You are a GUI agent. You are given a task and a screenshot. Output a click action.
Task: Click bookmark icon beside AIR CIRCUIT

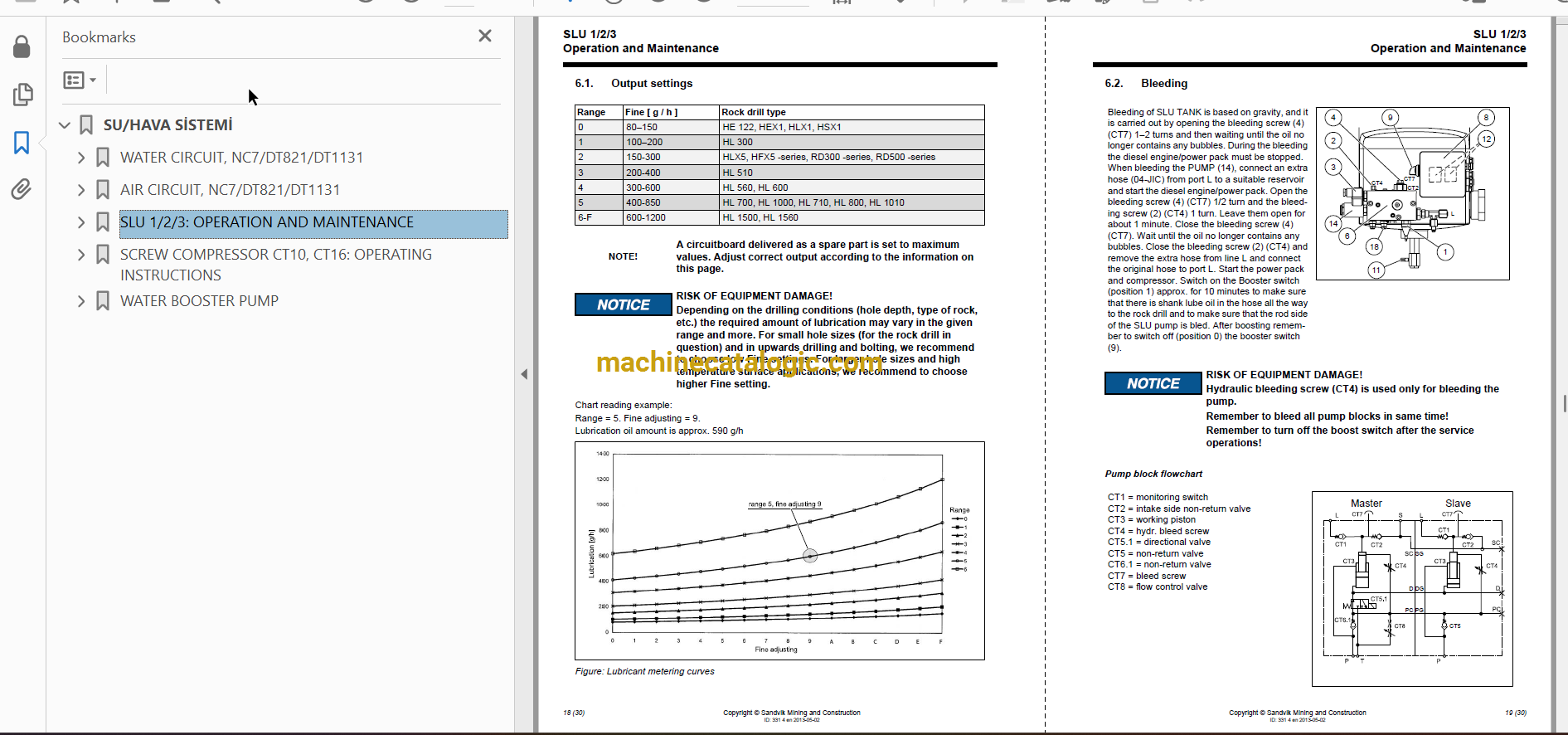103,190
